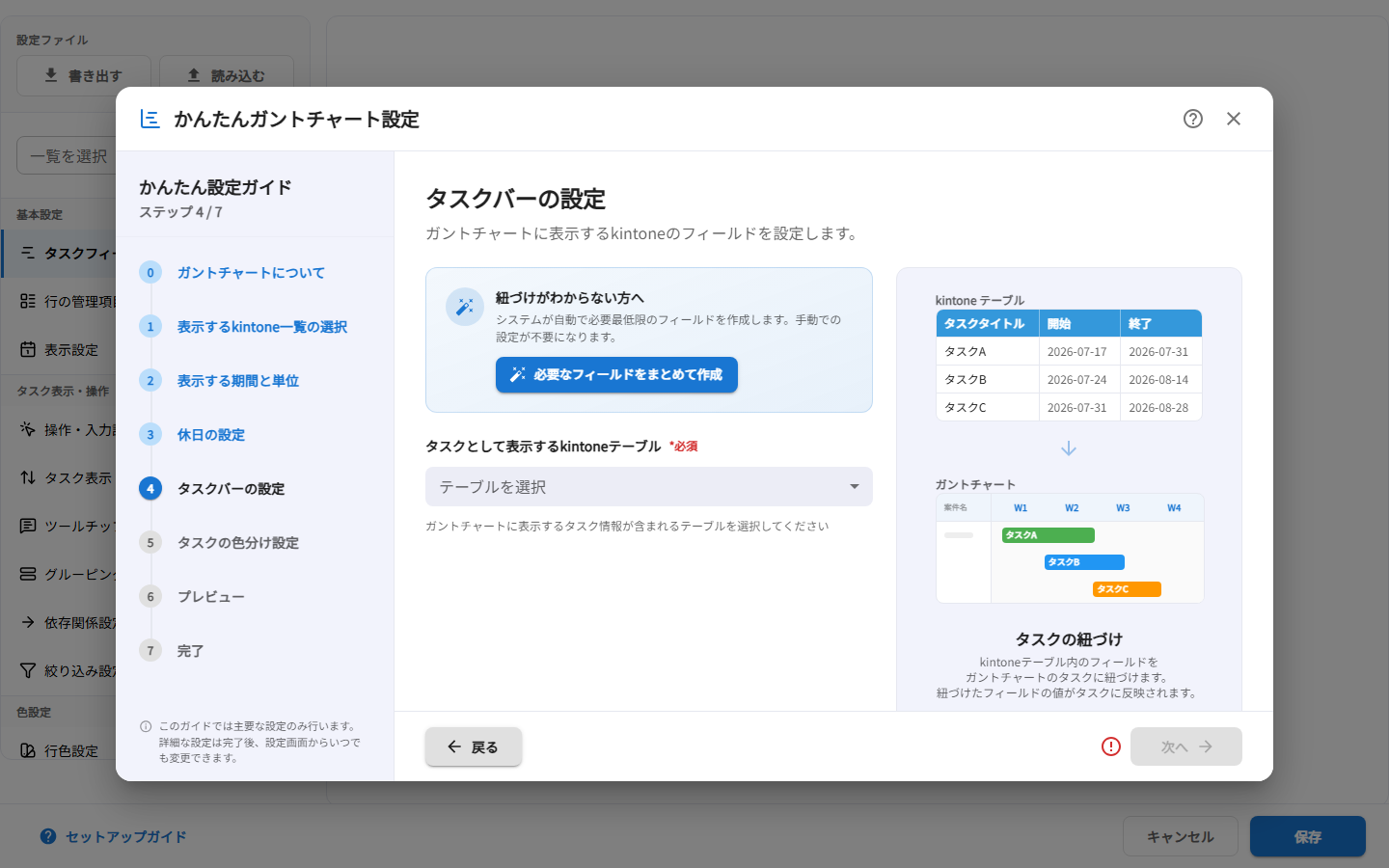Click the green タスクA bar in preview
1389x868 pixels.
pyautogui.click(x=1049, y=535)
